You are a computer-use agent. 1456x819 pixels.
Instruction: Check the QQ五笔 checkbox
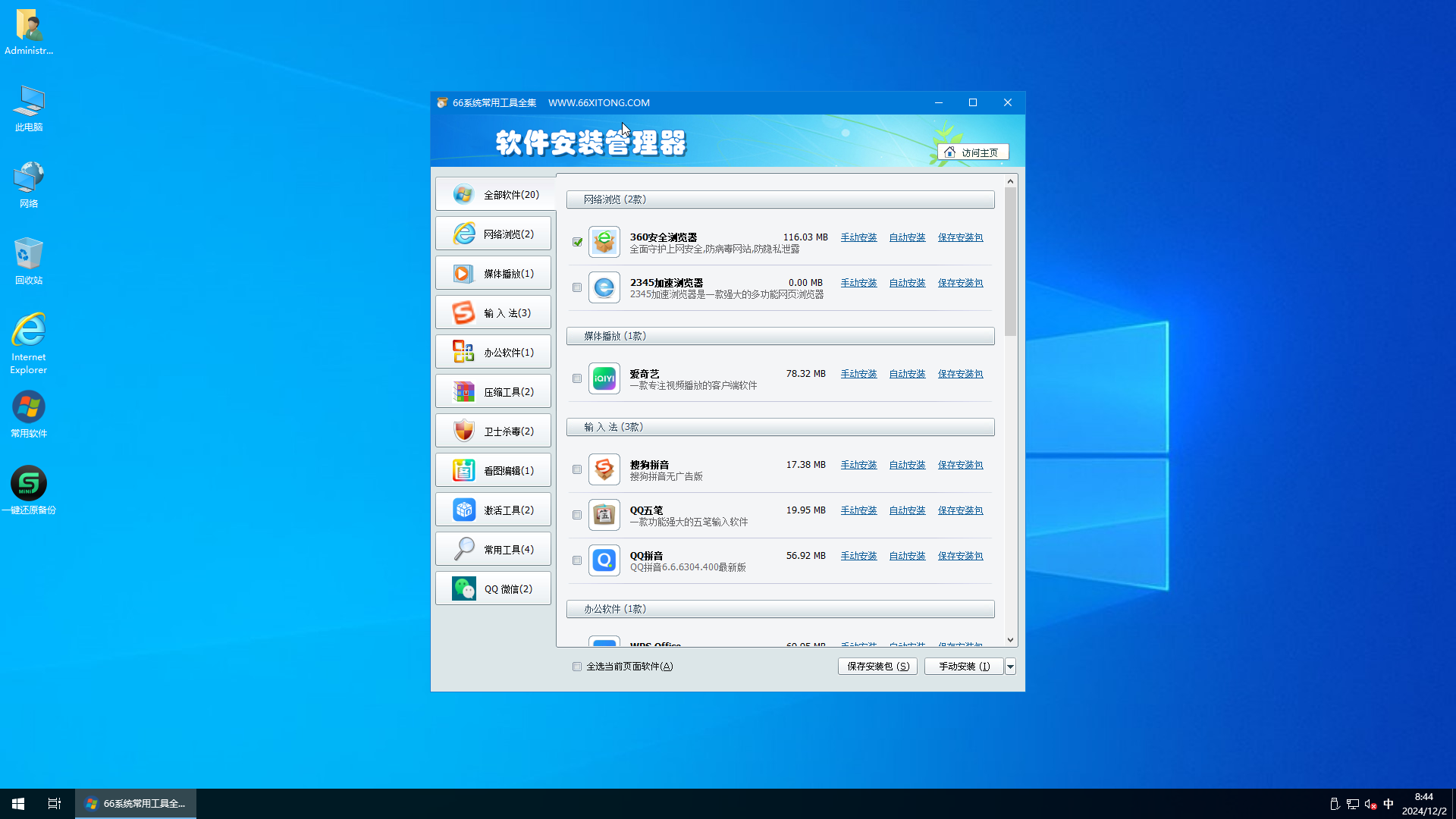coord(577,515)
